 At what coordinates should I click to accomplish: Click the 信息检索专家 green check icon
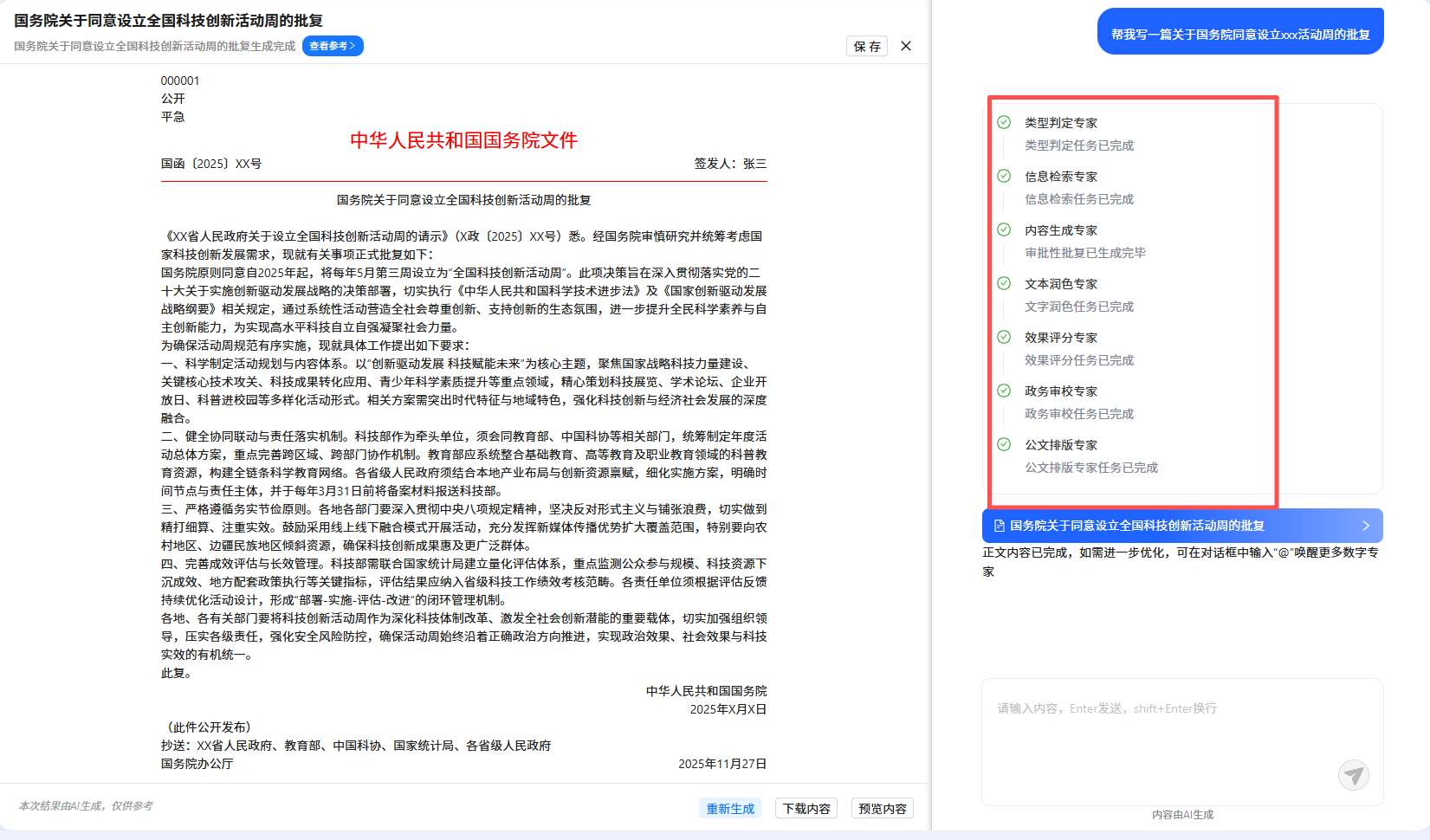(1004, 176)
